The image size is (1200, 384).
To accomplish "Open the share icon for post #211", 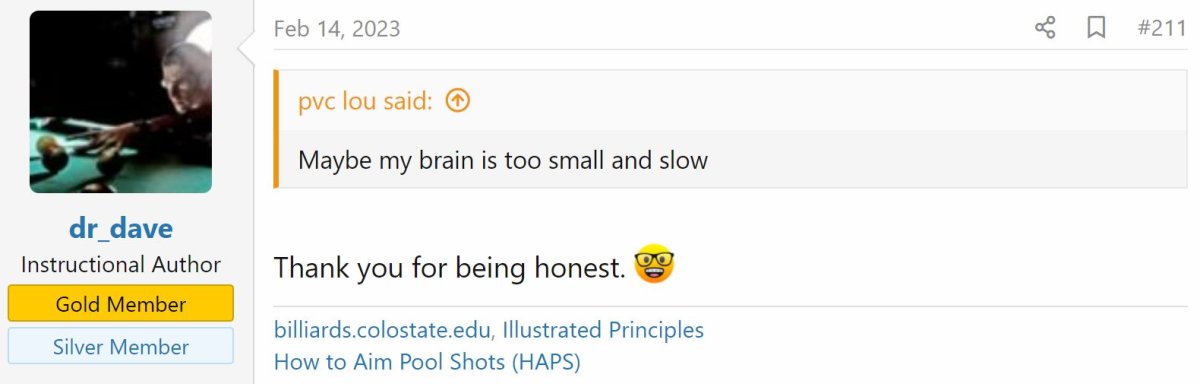I will click(x=1045, y=28).
